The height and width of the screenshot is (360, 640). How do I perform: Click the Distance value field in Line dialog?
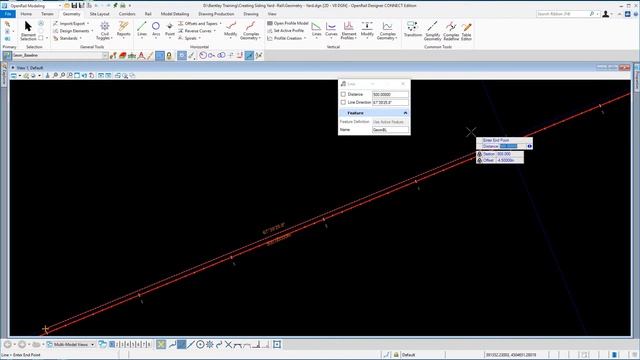point(390,94)
